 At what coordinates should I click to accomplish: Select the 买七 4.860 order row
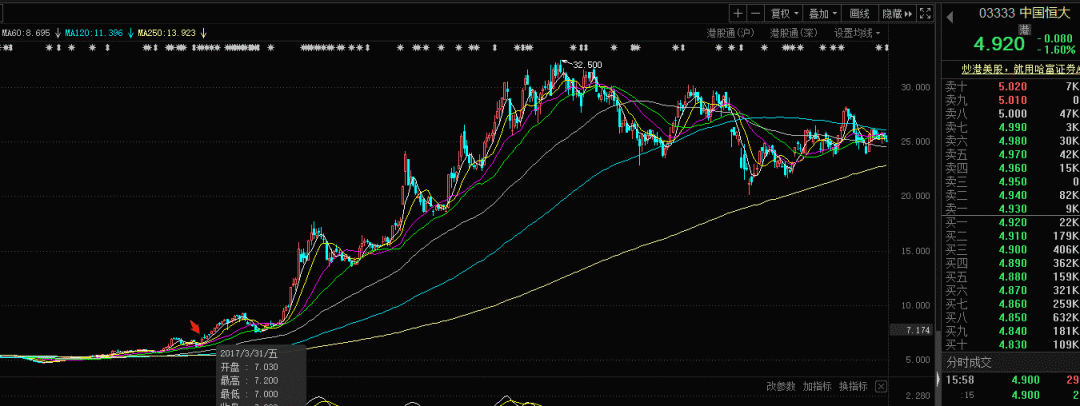tap(1011, 303)
